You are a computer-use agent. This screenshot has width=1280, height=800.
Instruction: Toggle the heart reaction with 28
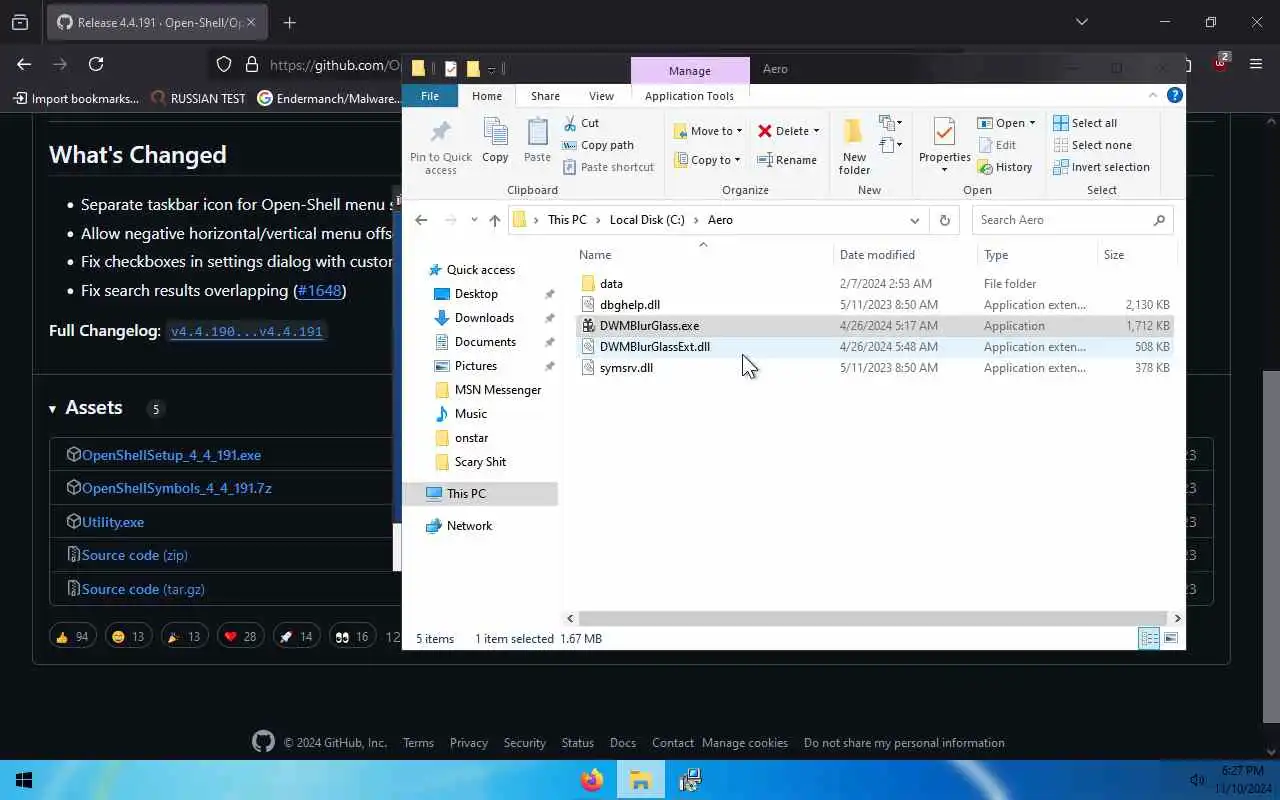[240, 636]
